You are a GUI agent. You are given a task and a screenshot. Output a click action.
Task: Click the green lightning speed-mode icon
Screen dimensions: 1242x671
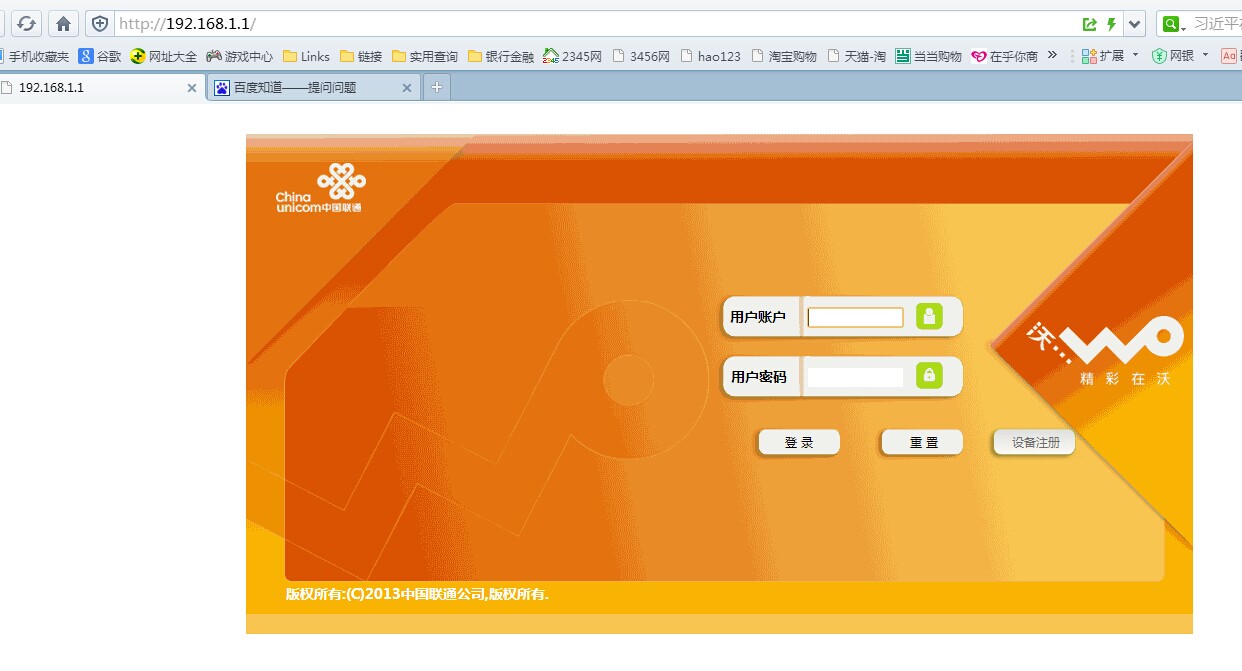1112,24
